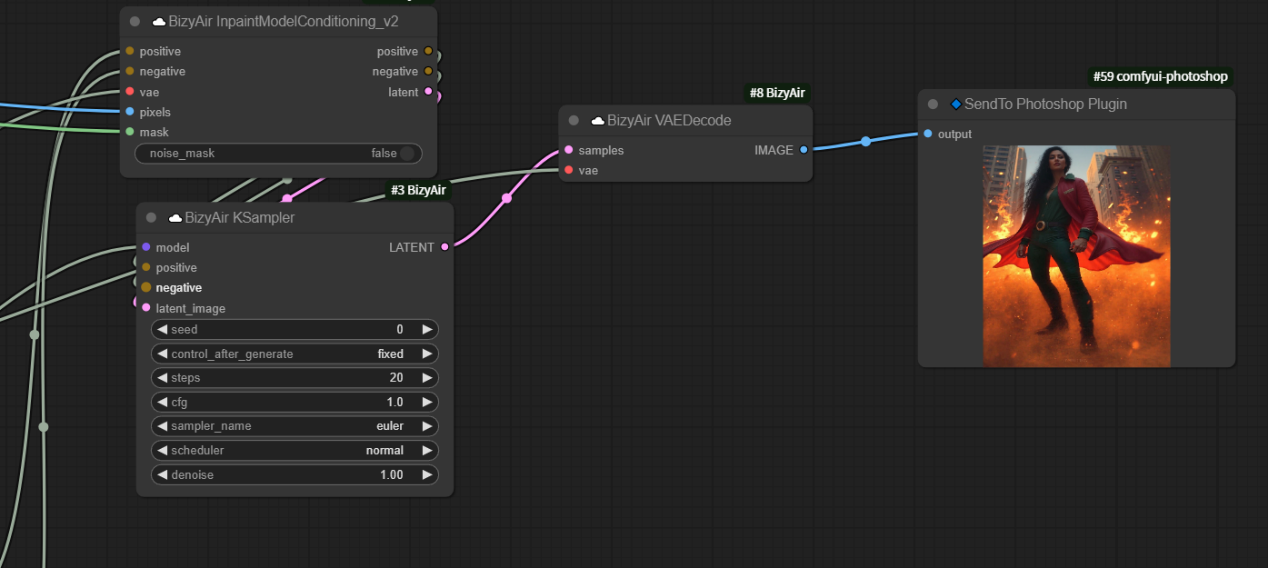Toggle the noise_mask switch

406,153
